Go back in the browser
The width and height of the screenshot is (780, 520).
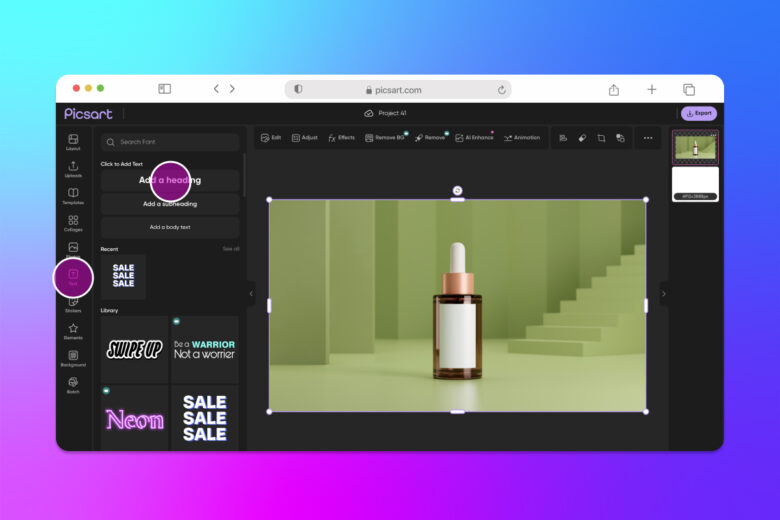point(216,89)
